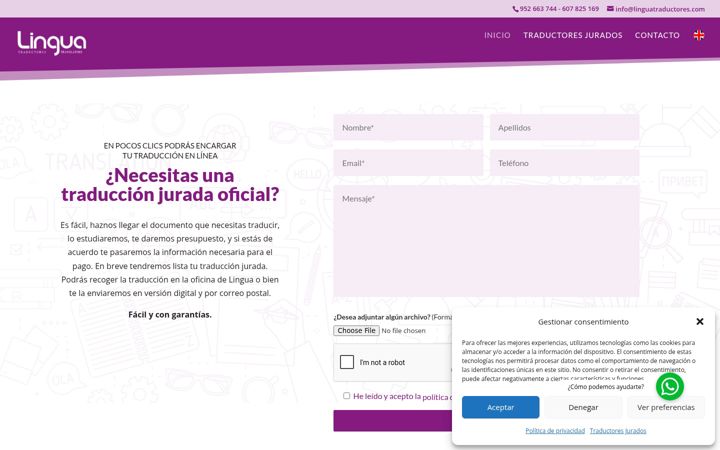Click the Email input field
The width and height of the screenshot is (720, 450).
(x=408, y=163)
